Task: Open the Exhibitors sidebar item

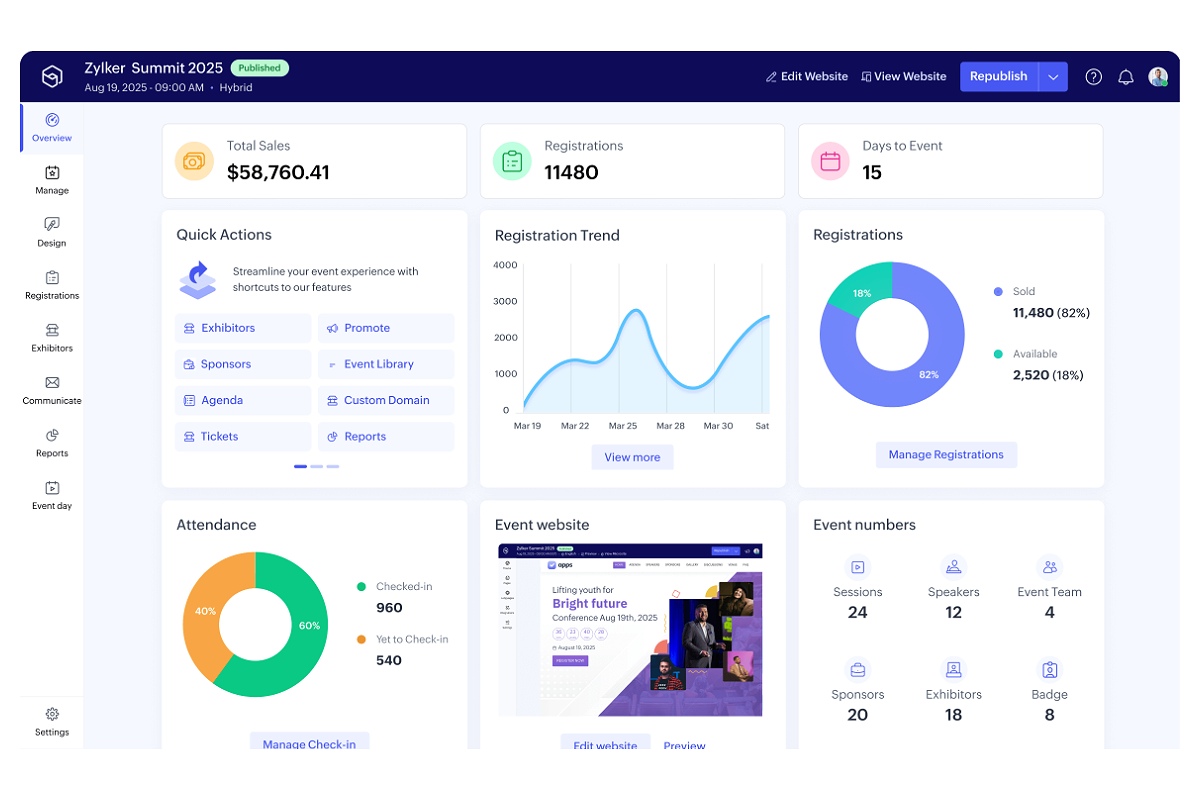Action: point(52,338)
